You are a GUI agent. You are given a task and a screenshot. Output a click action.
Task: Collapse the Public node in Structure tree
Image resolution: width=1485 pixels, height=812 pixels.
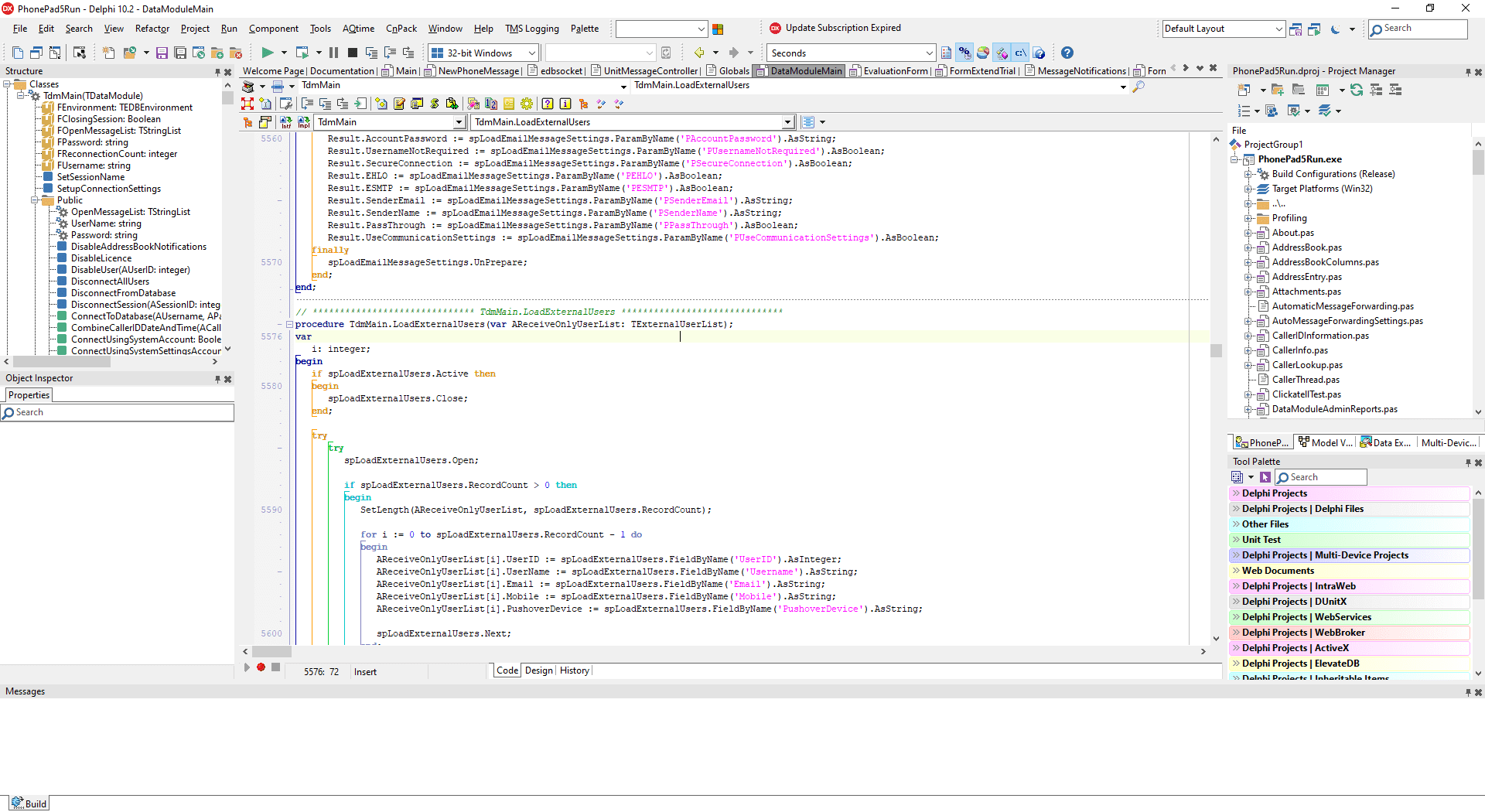point(35,200)
